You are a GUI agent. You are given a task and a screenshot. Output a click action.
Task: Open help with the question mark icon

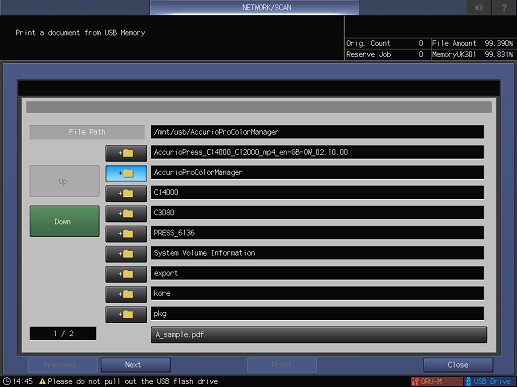pyautogui.click(x=504, y=7)
